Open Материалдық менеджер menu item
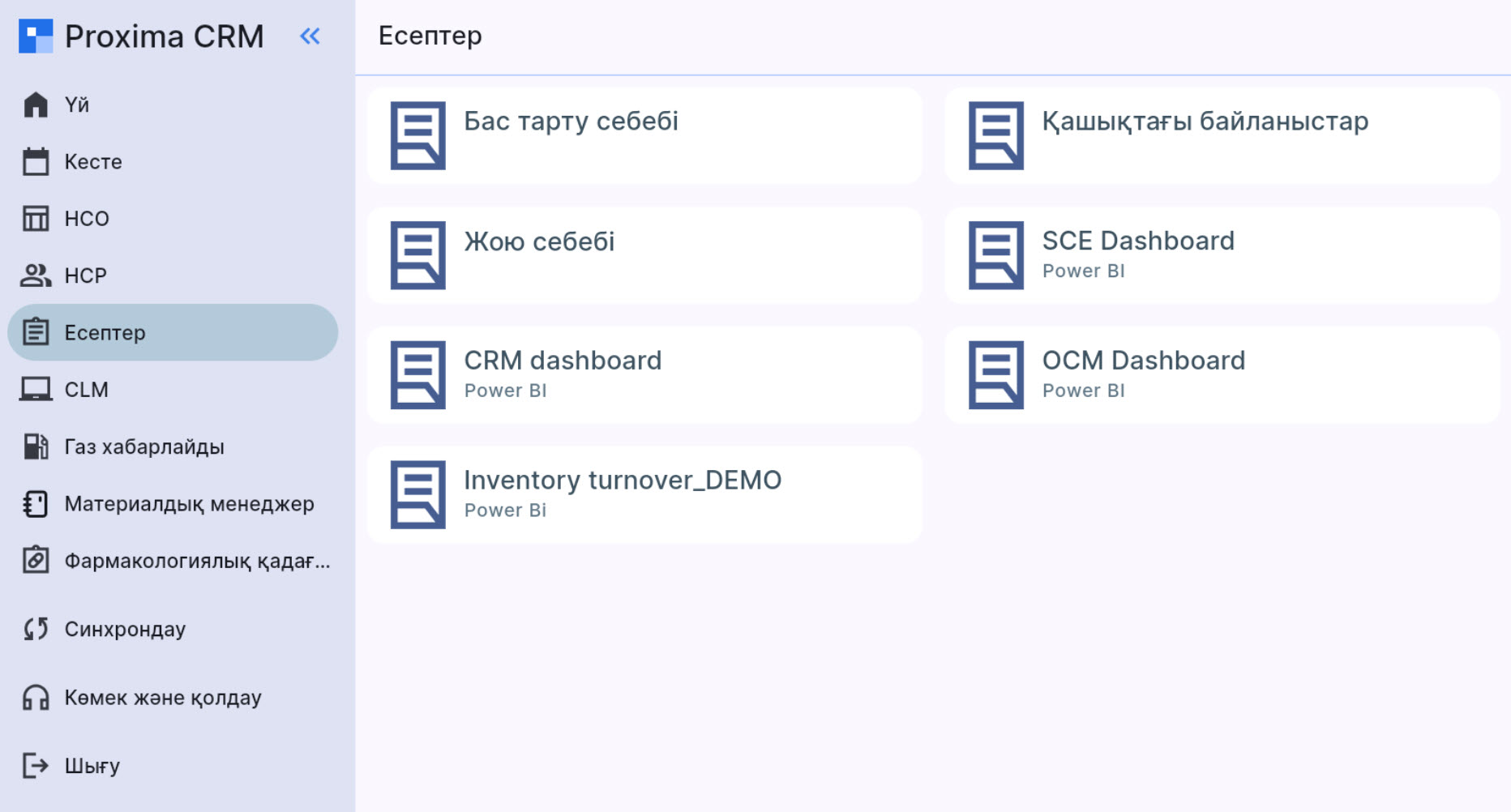 [188, 504]
